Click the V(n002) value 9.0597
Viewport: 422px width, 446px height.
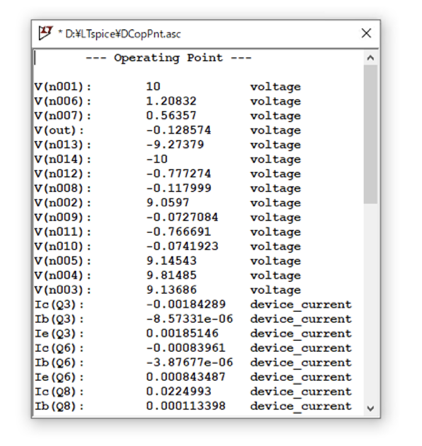(x=168, y=203)
